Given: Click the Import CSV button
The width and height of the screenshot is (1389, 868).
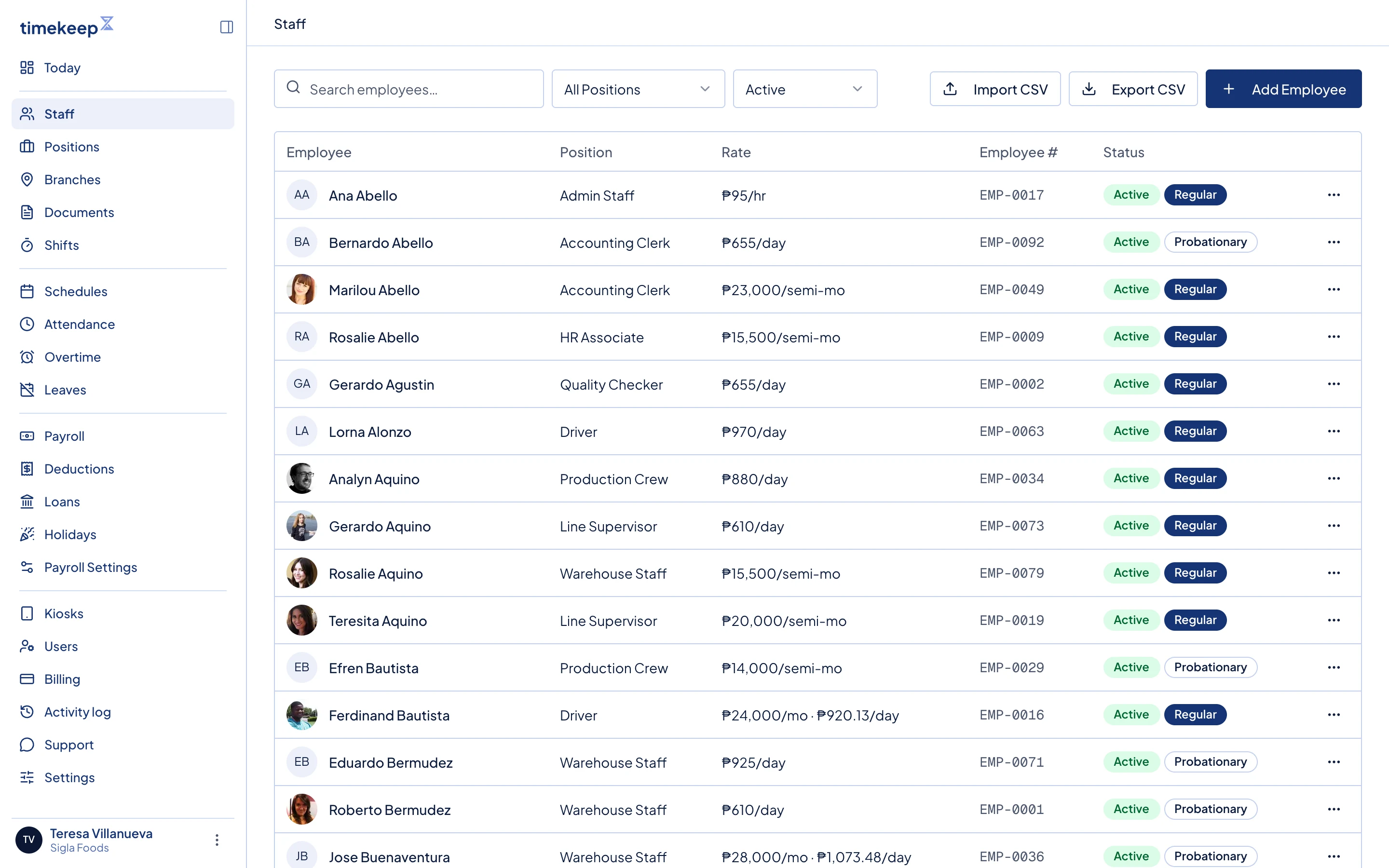Looking at the screenshot, I should coord(994,89).
